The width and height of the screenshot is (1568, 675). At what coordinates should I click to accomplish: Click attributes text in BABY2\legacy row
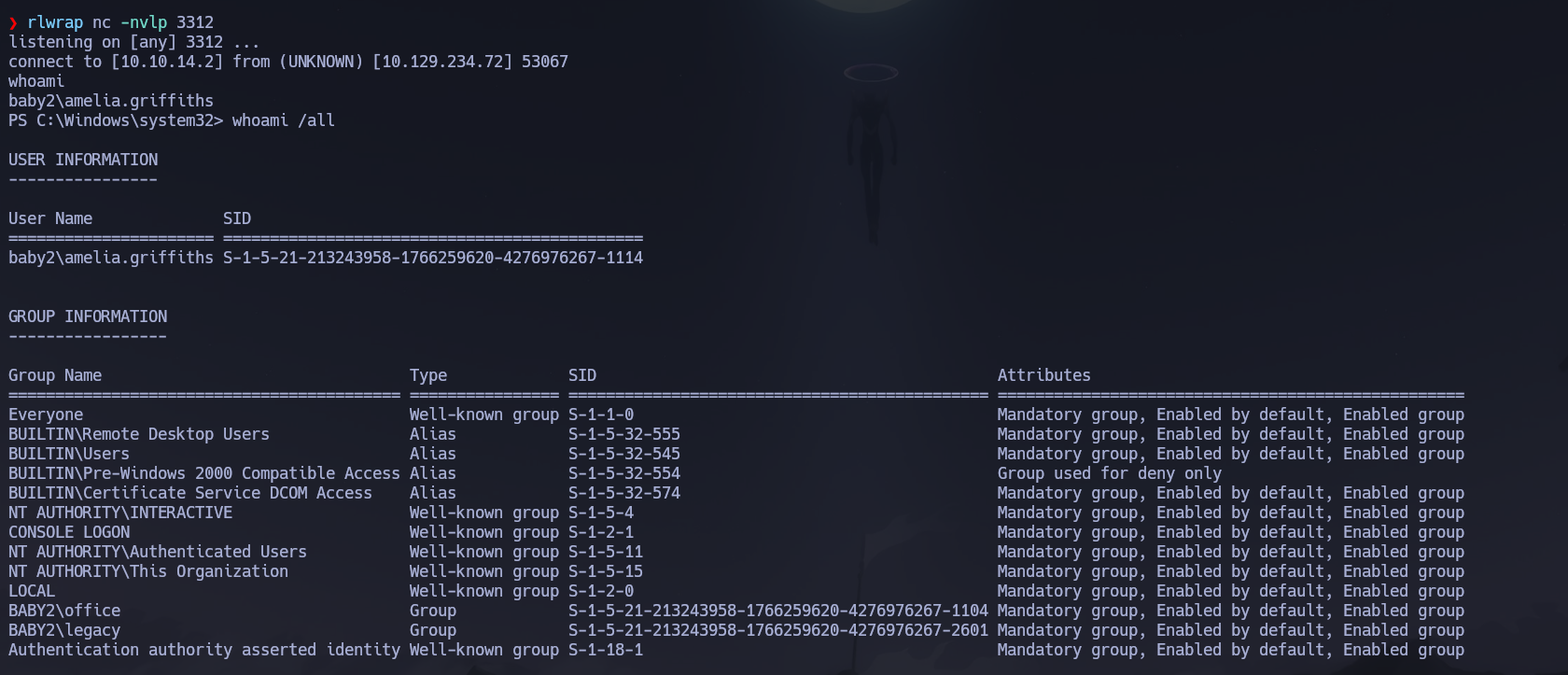pyautogui.click(x=1231, y=630)
